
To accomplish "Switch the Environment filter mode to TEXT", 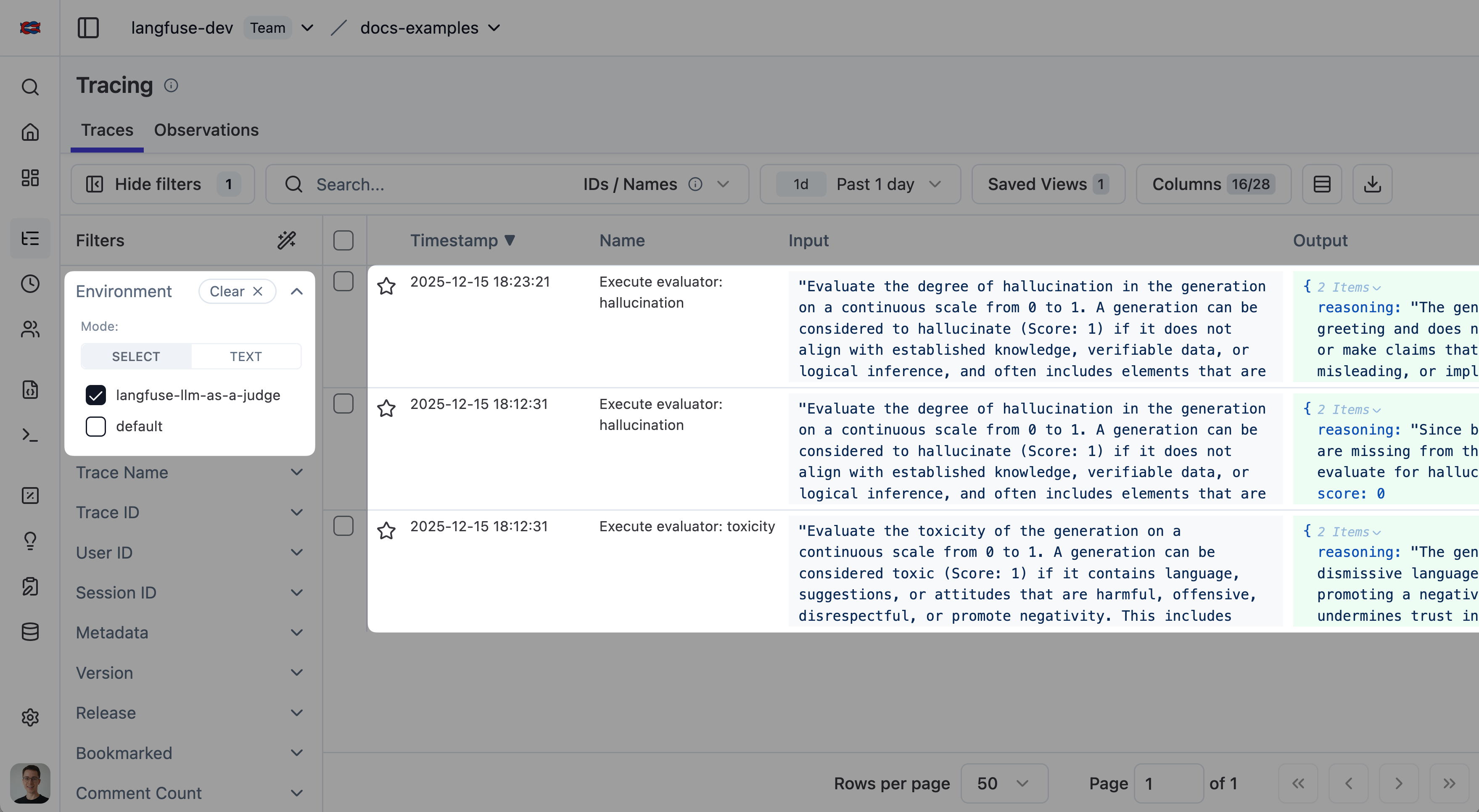I will pyautogui.click(x=246, y=356).
